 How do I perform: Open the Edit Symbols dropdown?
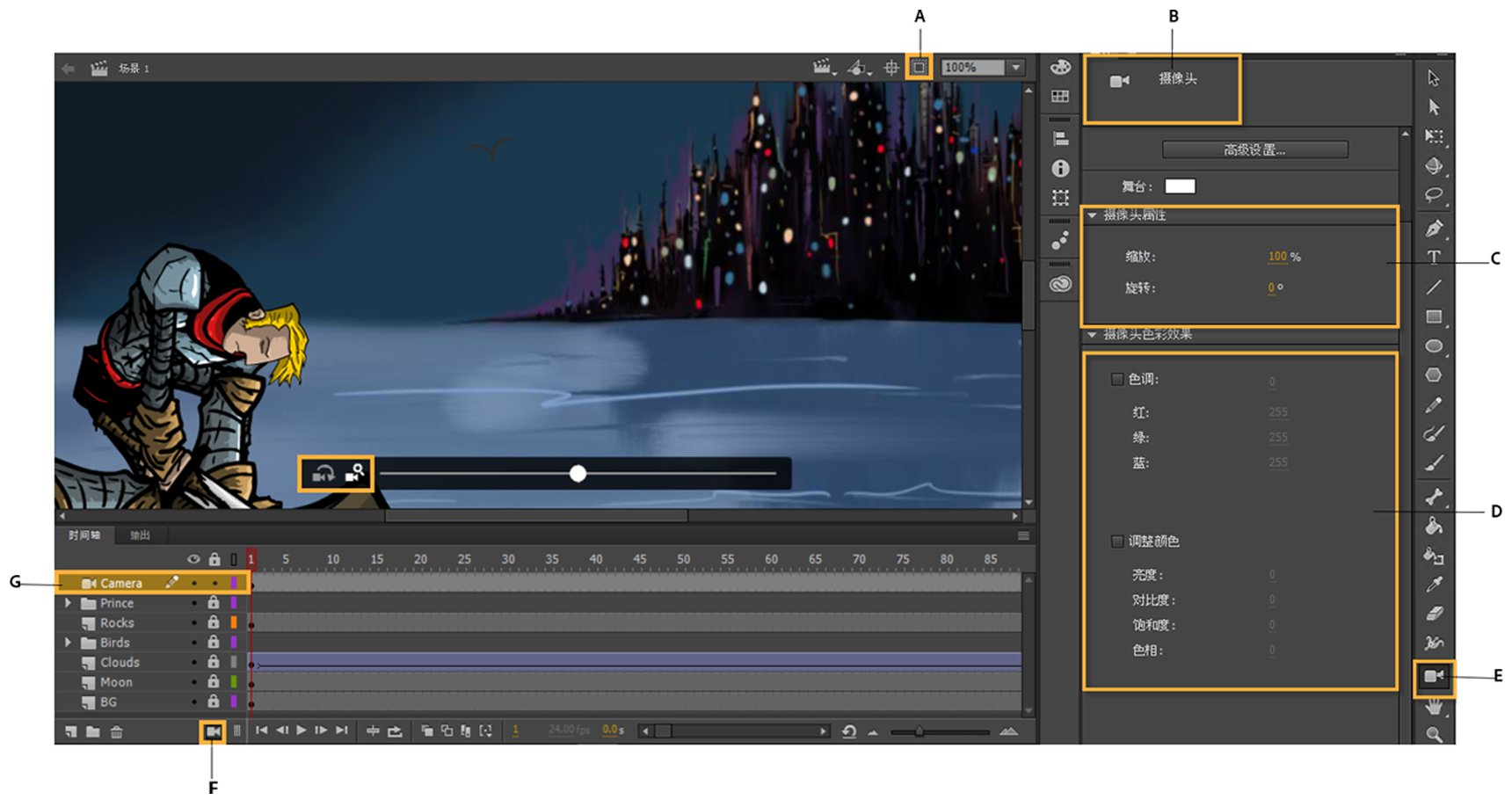coord(859,67)
